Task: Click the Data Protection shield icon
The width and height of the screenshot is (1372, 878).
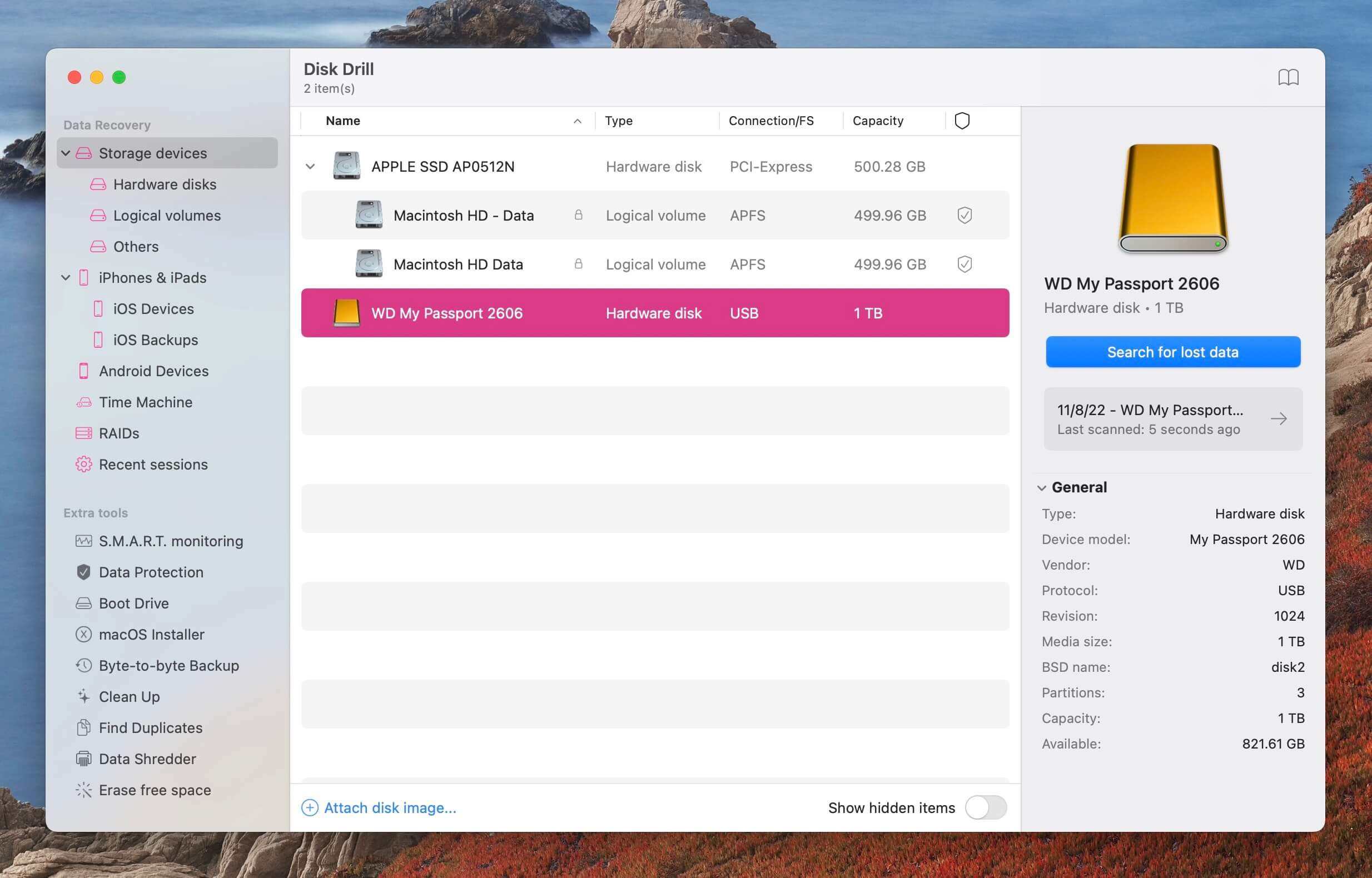Action: 84,572
